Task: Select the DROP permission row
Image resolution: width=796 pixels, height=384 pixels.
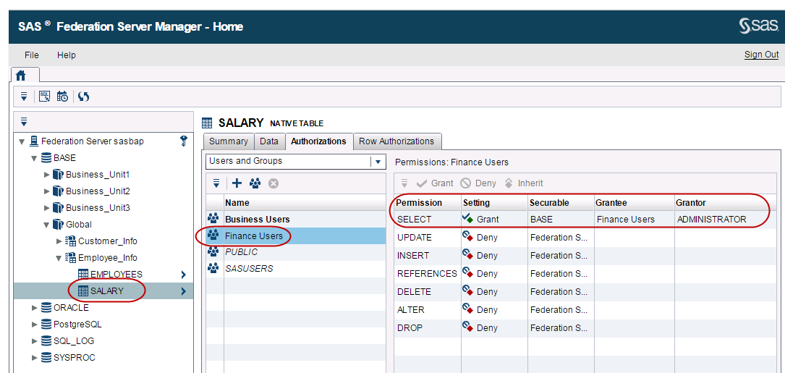Action: point(585,328)
